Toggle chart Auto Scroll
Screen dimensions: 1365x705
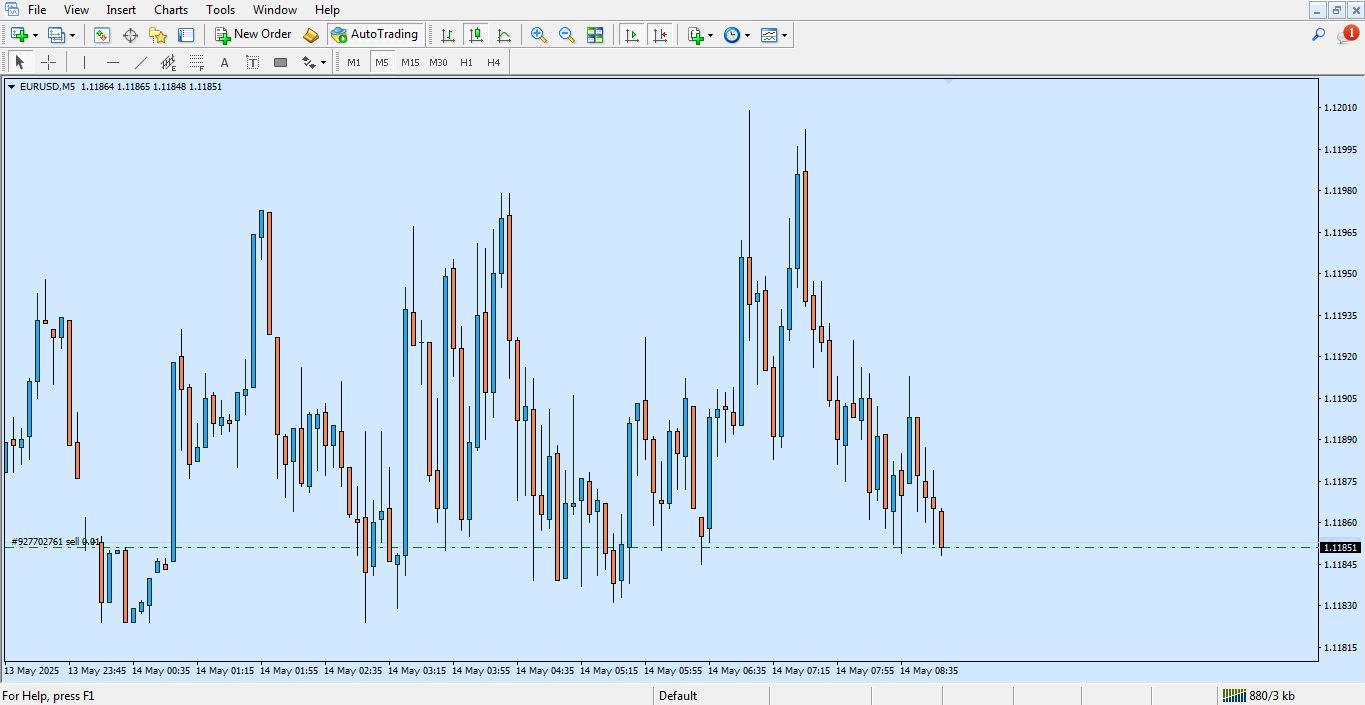click(631, 35)
